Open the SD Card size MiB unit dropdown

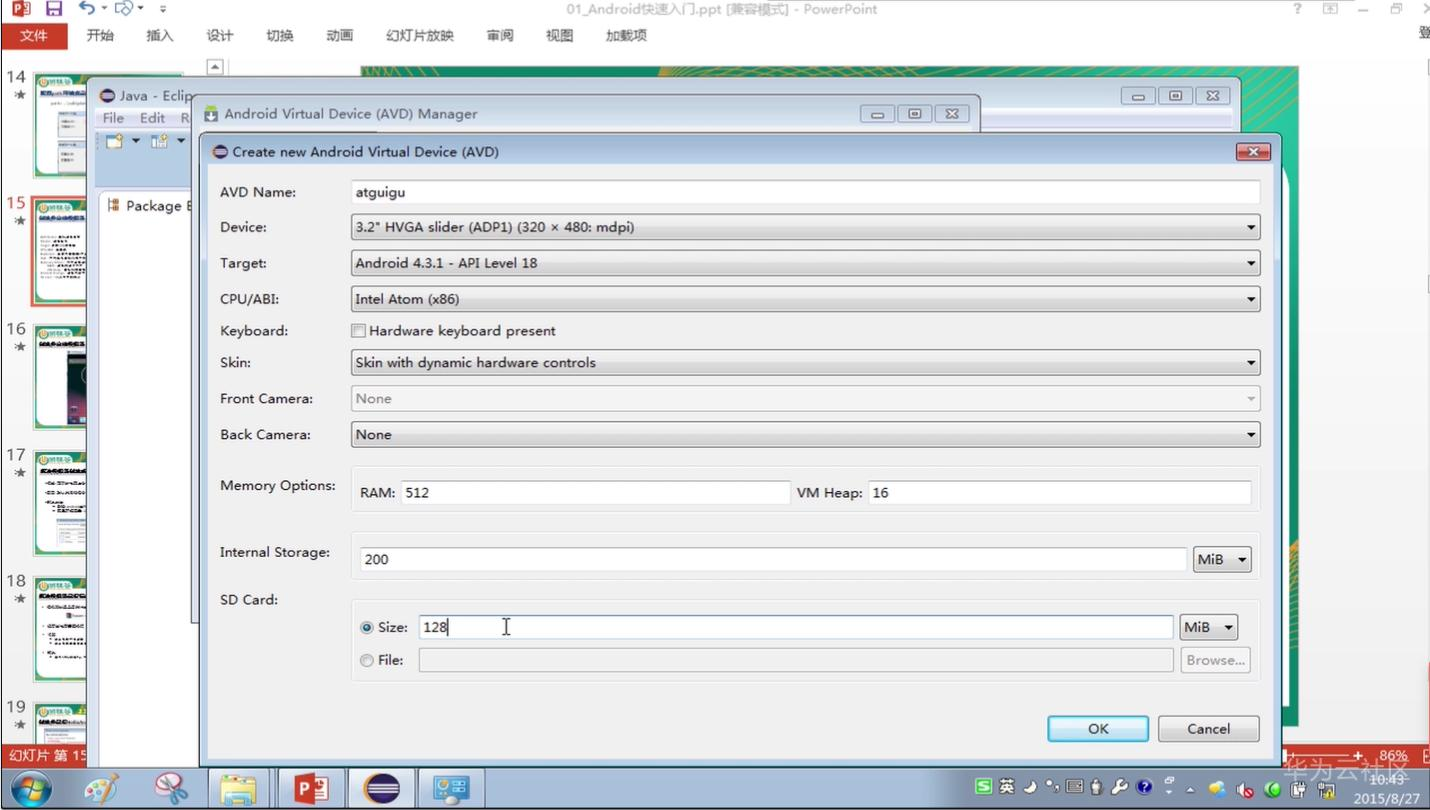coord(1208,627)
